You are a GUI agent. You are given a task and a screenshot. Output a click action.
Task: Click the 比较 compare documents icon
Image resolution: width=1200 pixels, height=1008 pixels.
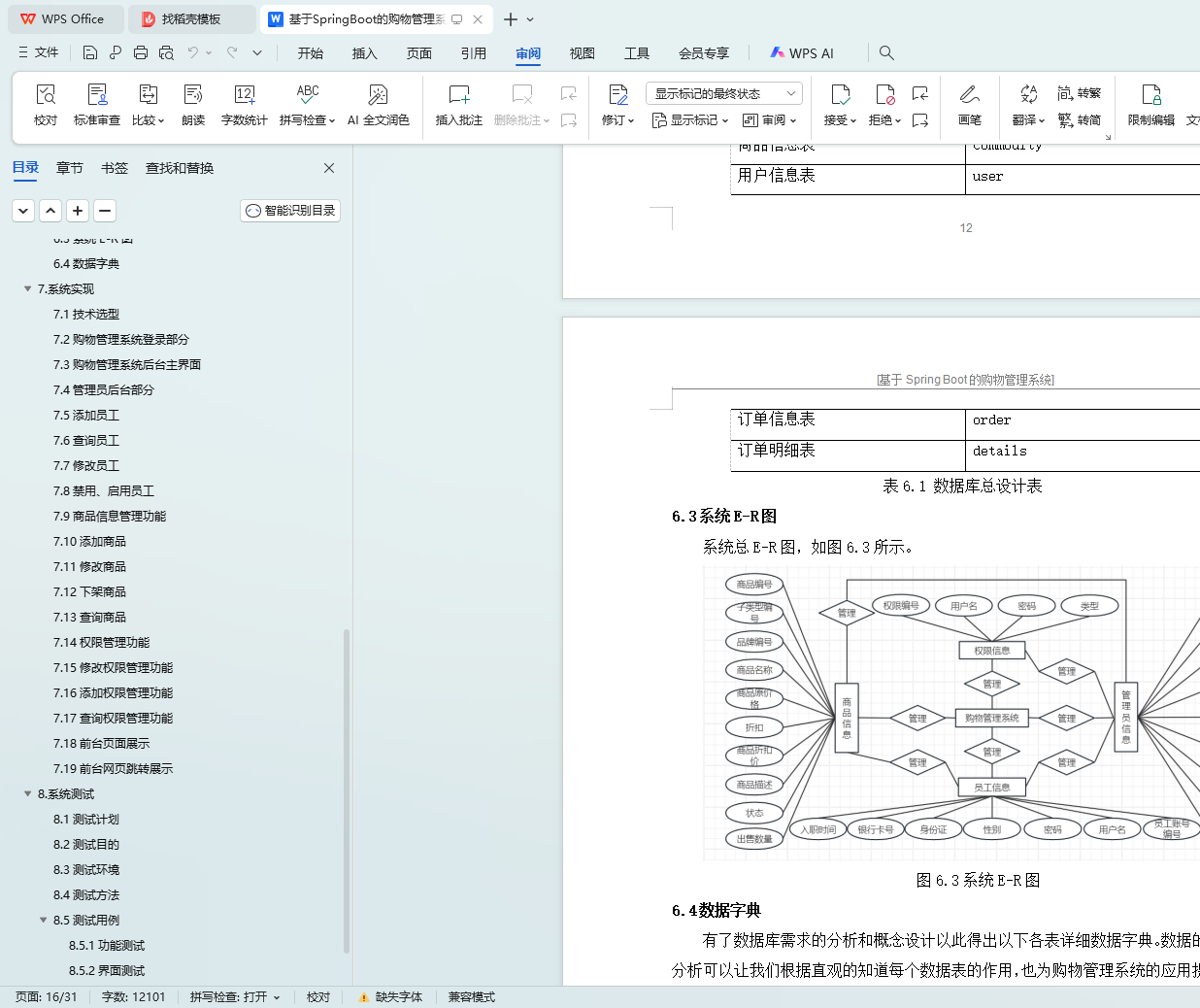pyautogui.click(x=149, y=94)
